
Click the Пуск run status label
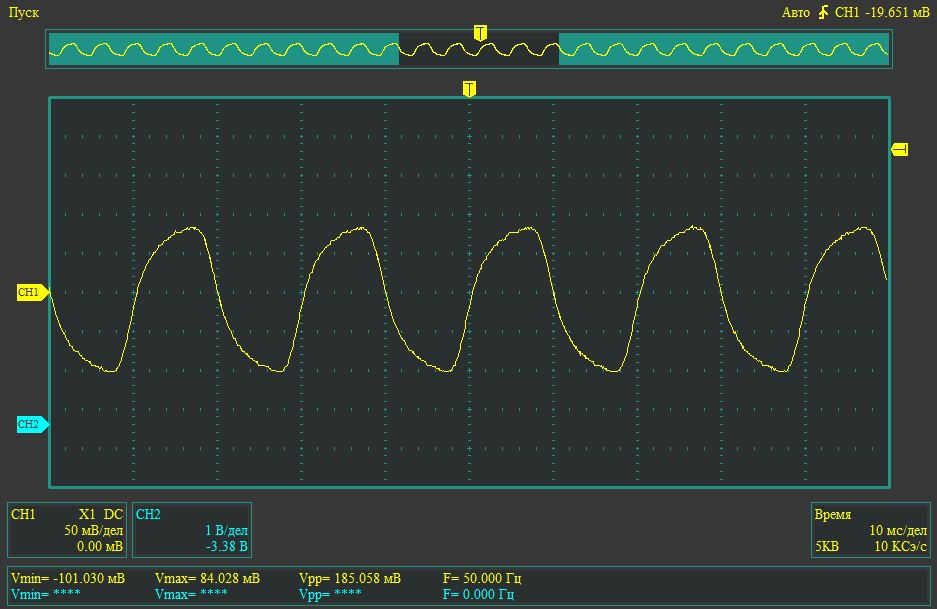coord(24,13)
